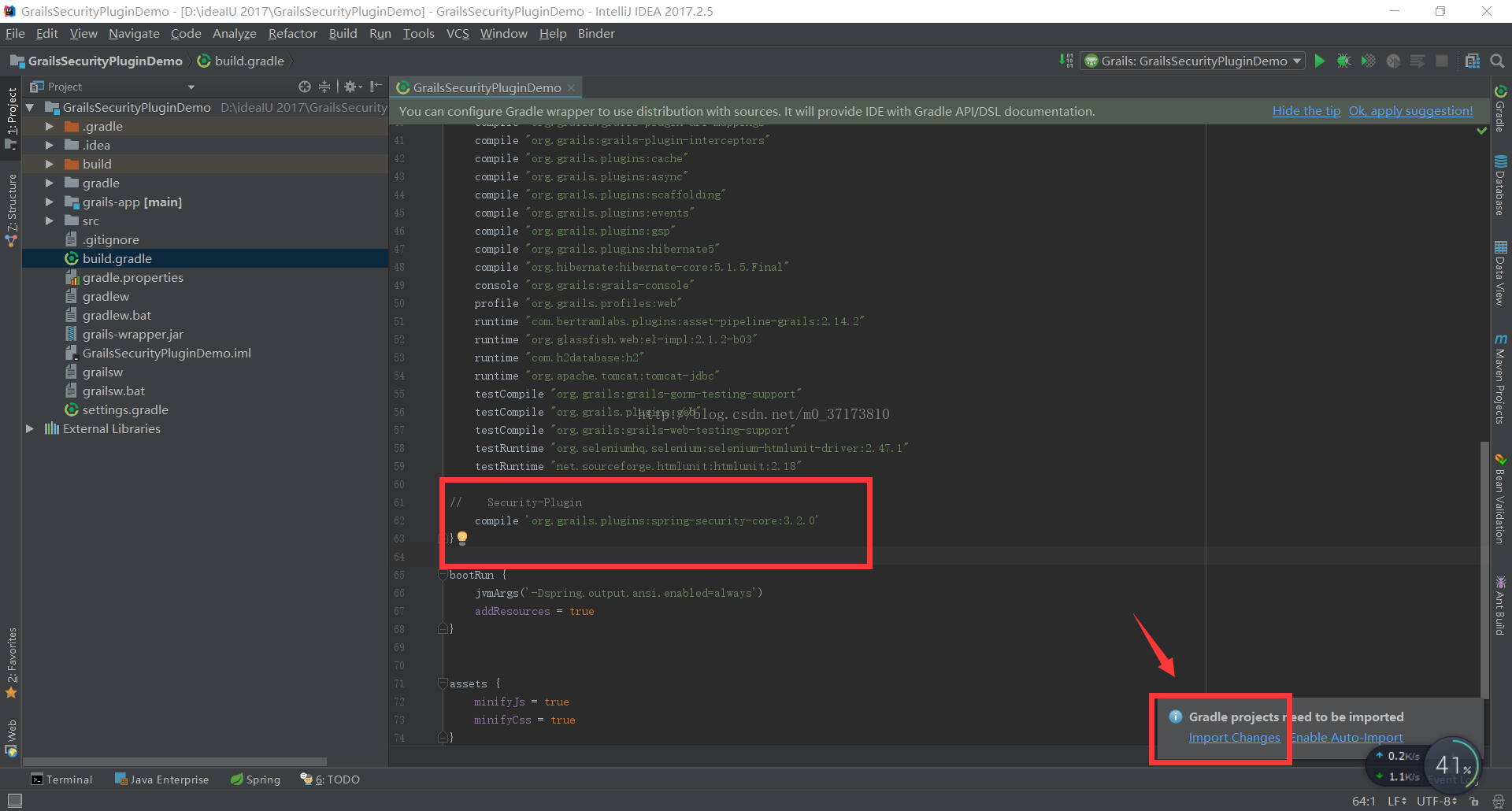Open Project panel gear settings
Screen dimensions: 1512x811
click(x=351, y=87)
